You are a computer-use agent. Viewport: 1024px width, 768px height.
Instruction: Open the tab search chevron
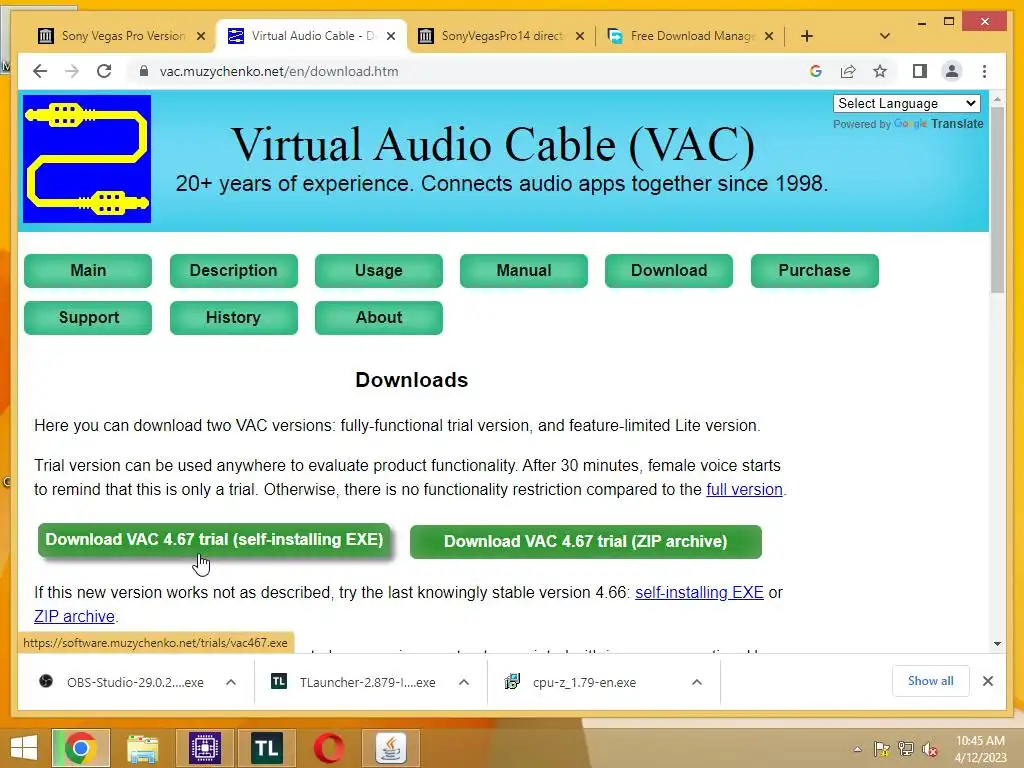885,36
